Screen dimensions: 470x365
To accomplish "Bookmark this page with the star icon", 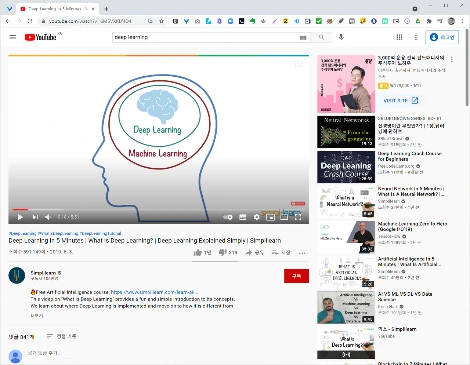I will pos(162,21).
